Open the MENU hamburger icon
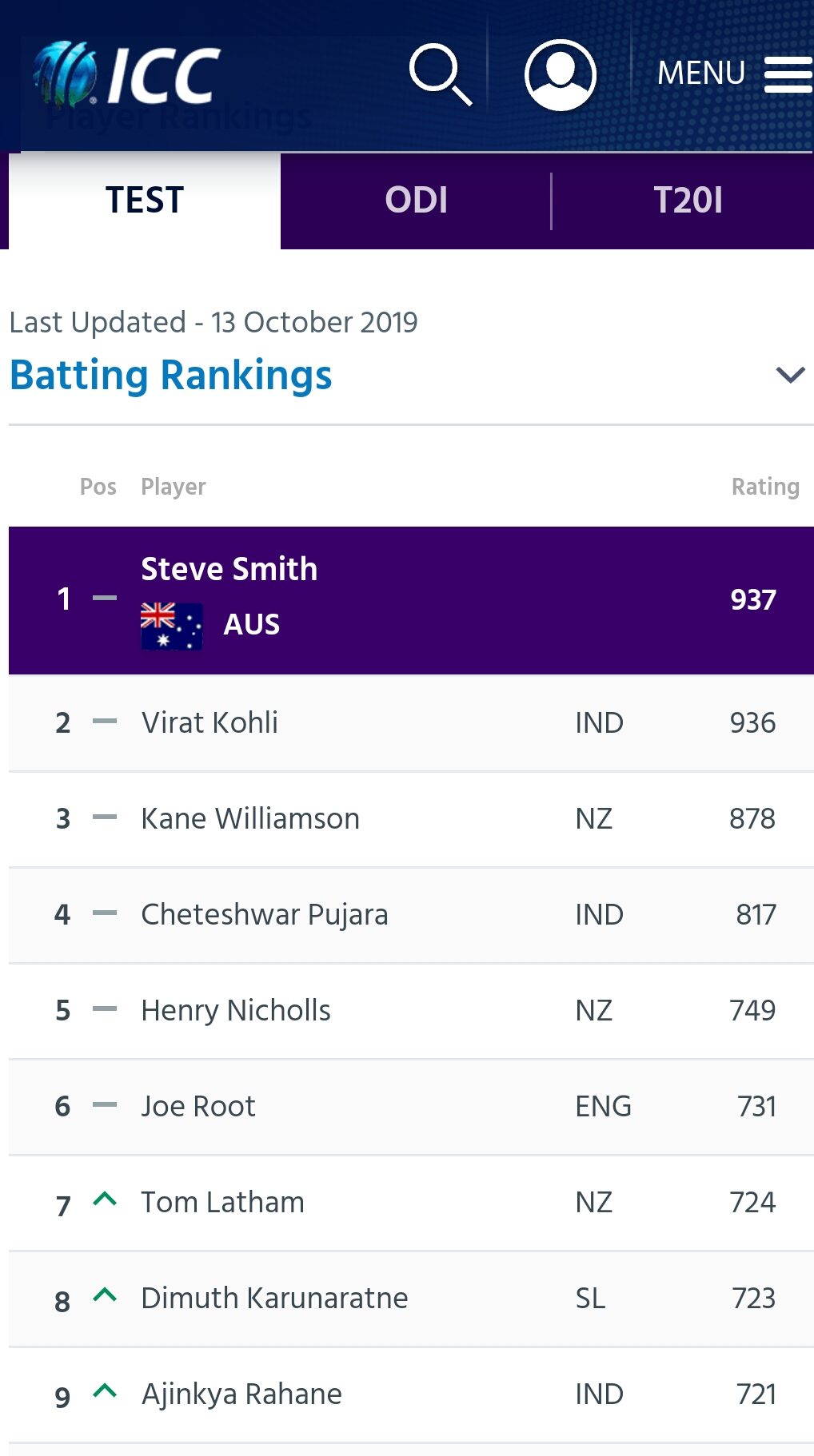 (788, 74)
